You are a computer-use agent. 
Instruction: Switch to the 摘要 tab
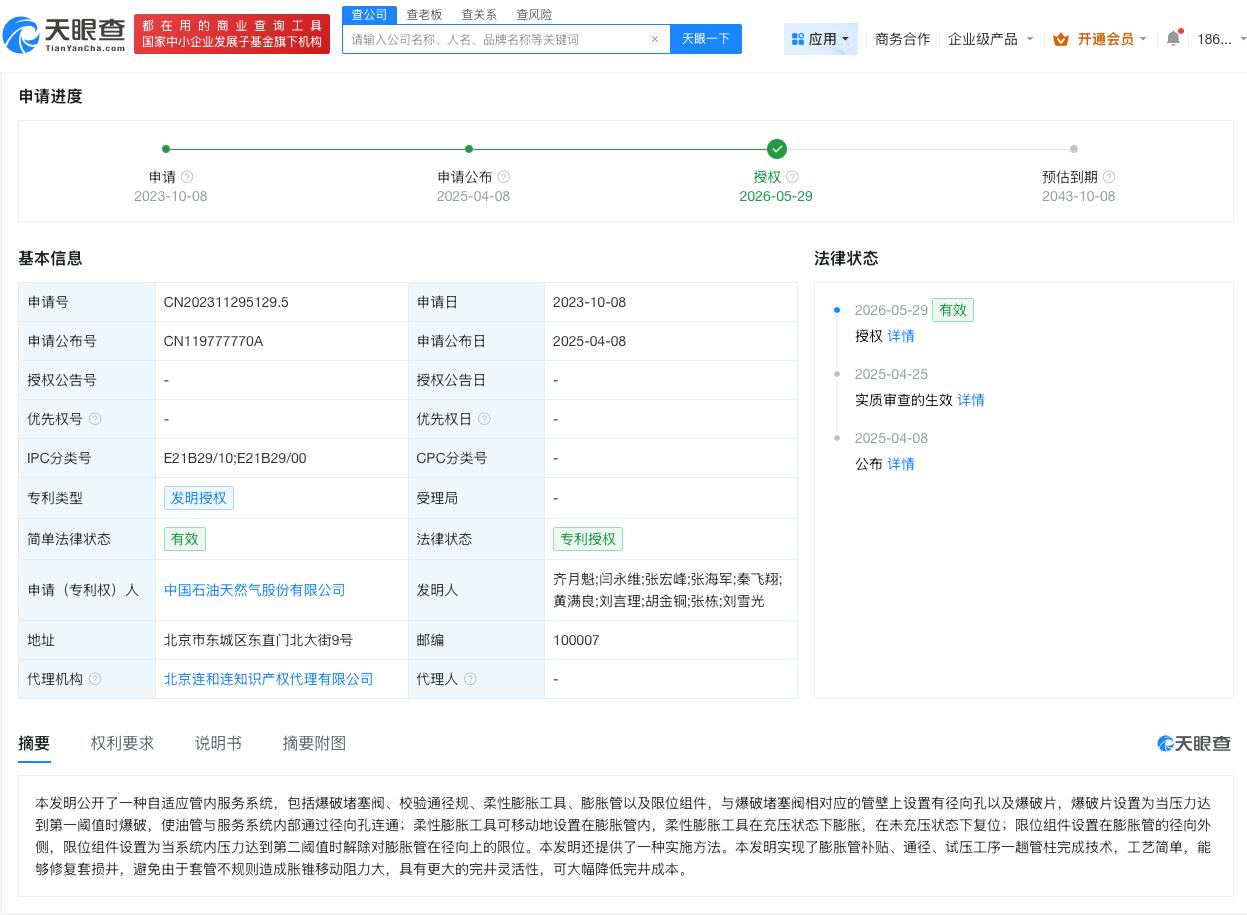point(34,743)
